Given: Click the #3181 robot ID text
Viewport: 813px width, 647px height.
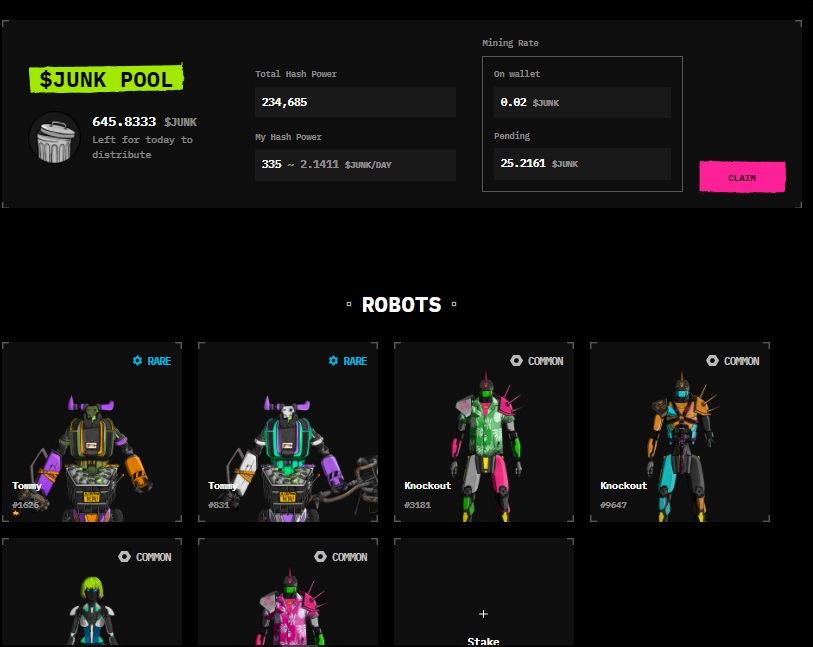Looking at the screenshot, I should (x=417, y=505).
